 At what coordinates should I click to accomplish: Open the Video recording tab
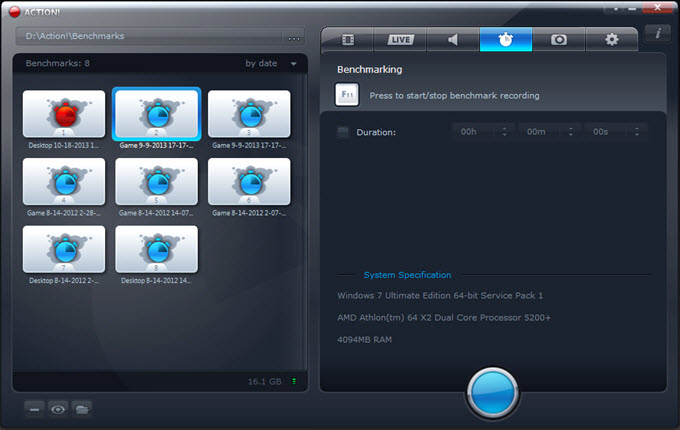(347, 40)
